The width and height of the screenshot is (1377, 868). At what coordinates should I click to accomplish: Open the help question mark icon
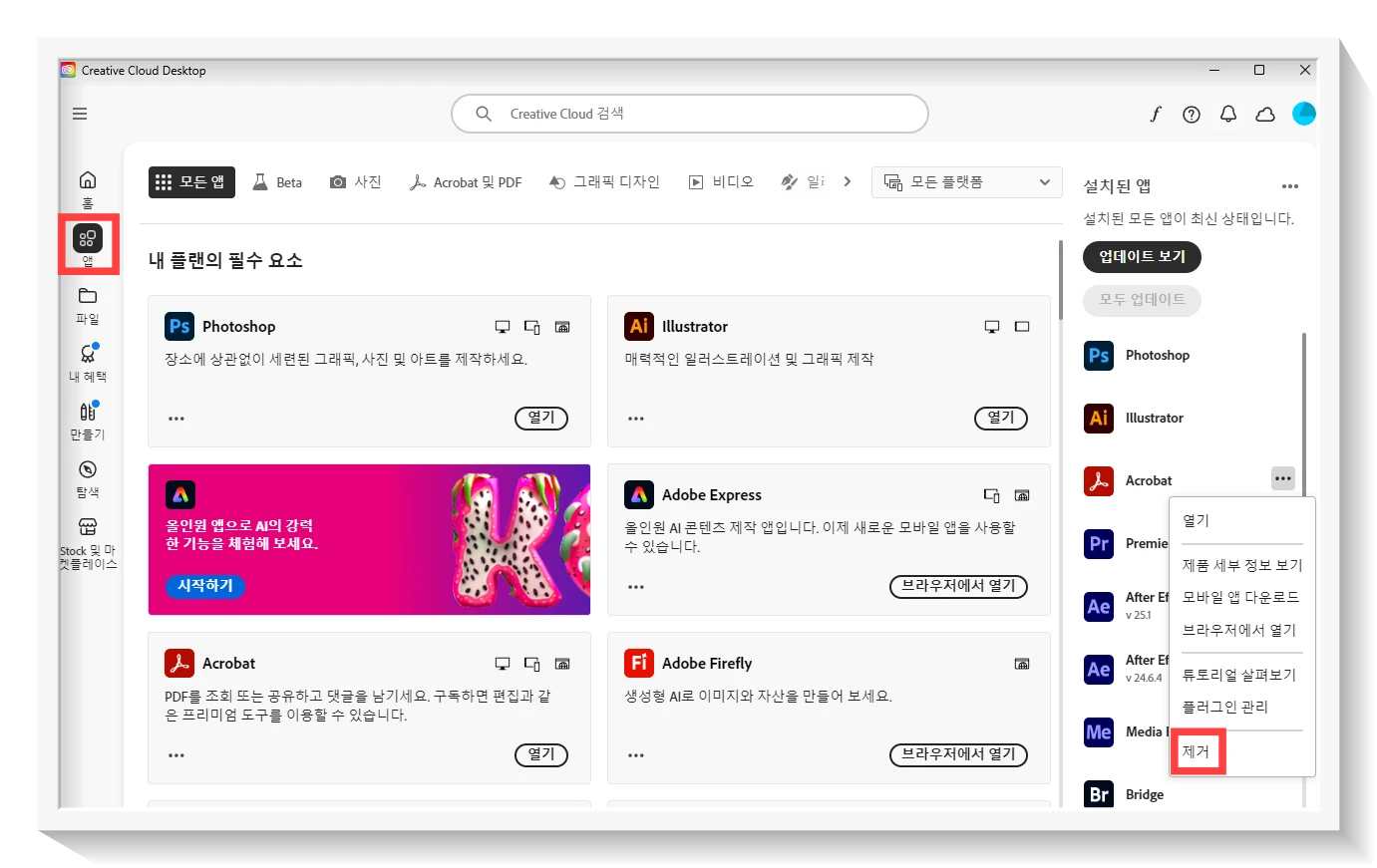pos(1191,114)
